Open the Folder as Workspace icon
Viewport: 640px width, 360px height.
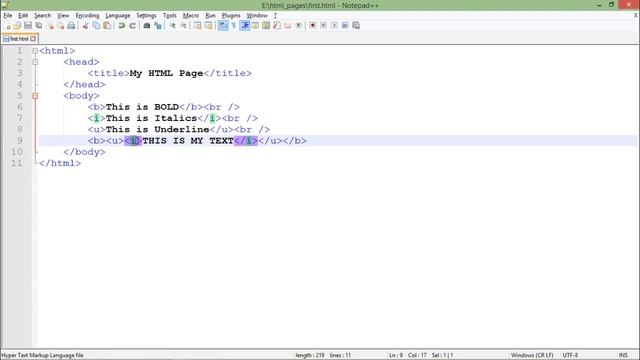coord(288,25)
